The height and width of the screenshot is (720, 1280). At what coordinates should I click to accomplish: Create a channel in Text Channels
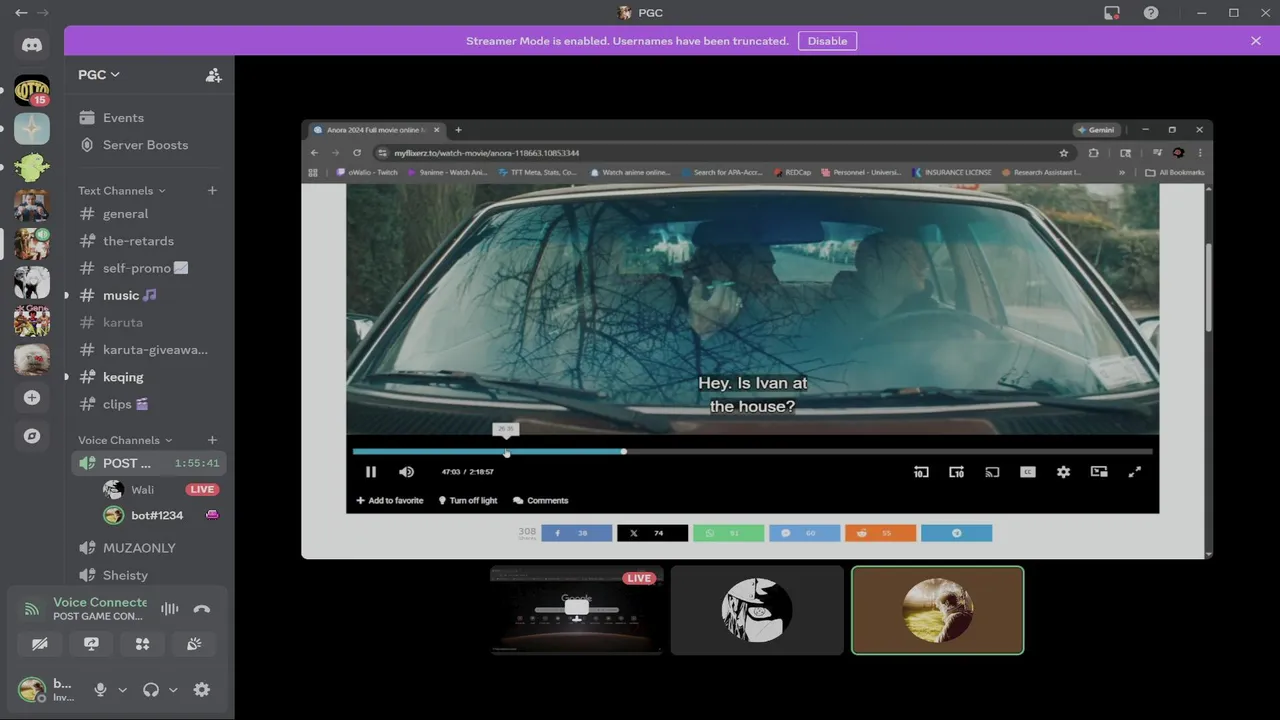click(x=212, y=190)
